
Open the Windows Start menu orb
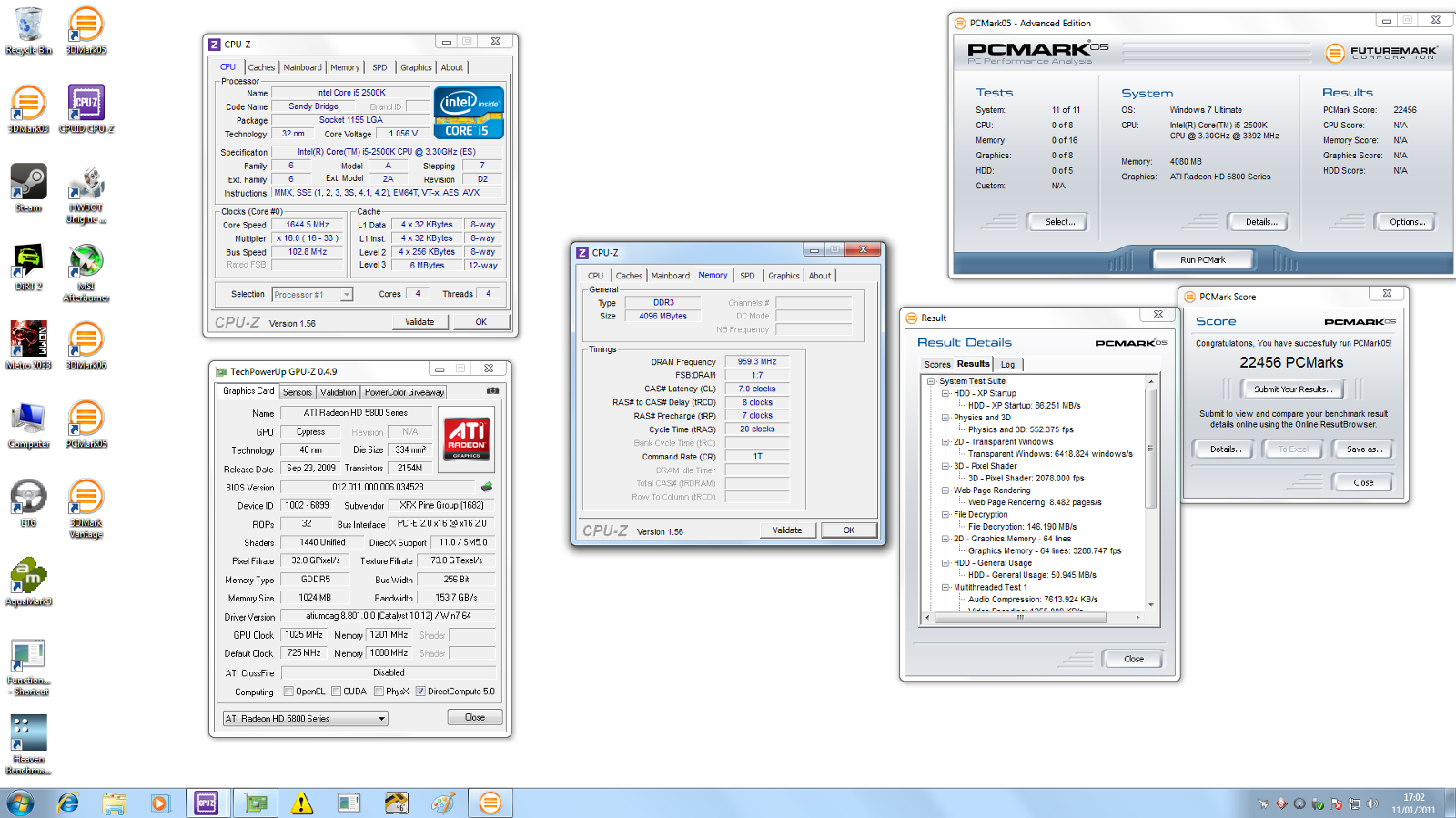pos(20,803)
